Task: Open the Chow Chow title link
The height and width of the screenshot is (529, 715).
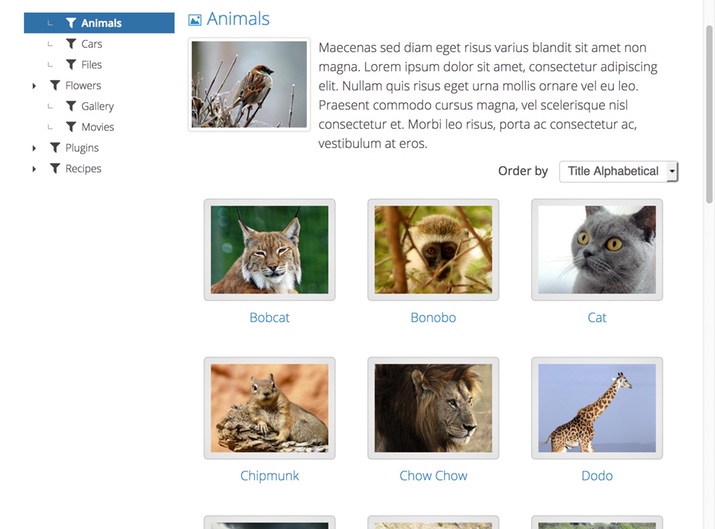Action: (433, 476)
